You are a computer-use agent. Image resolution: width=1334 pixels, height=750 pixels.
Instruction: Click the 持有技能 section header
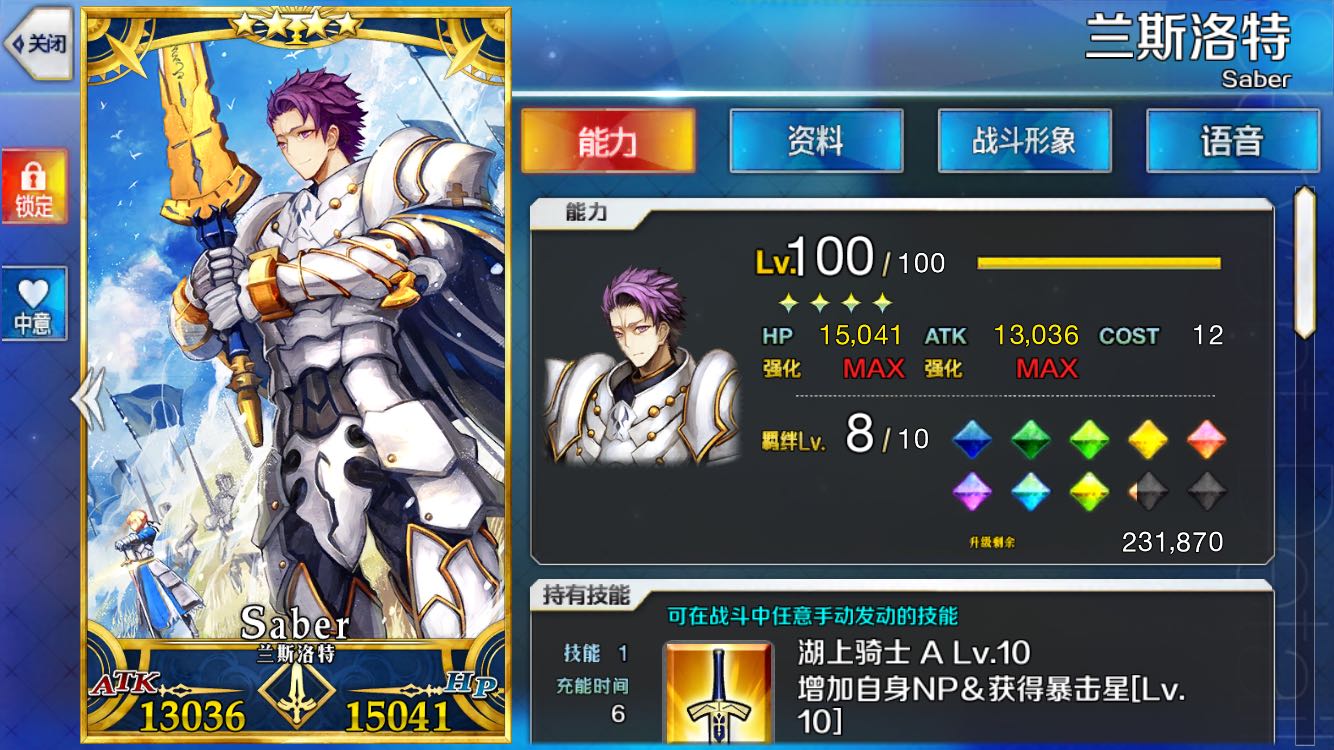click(586, 596)
